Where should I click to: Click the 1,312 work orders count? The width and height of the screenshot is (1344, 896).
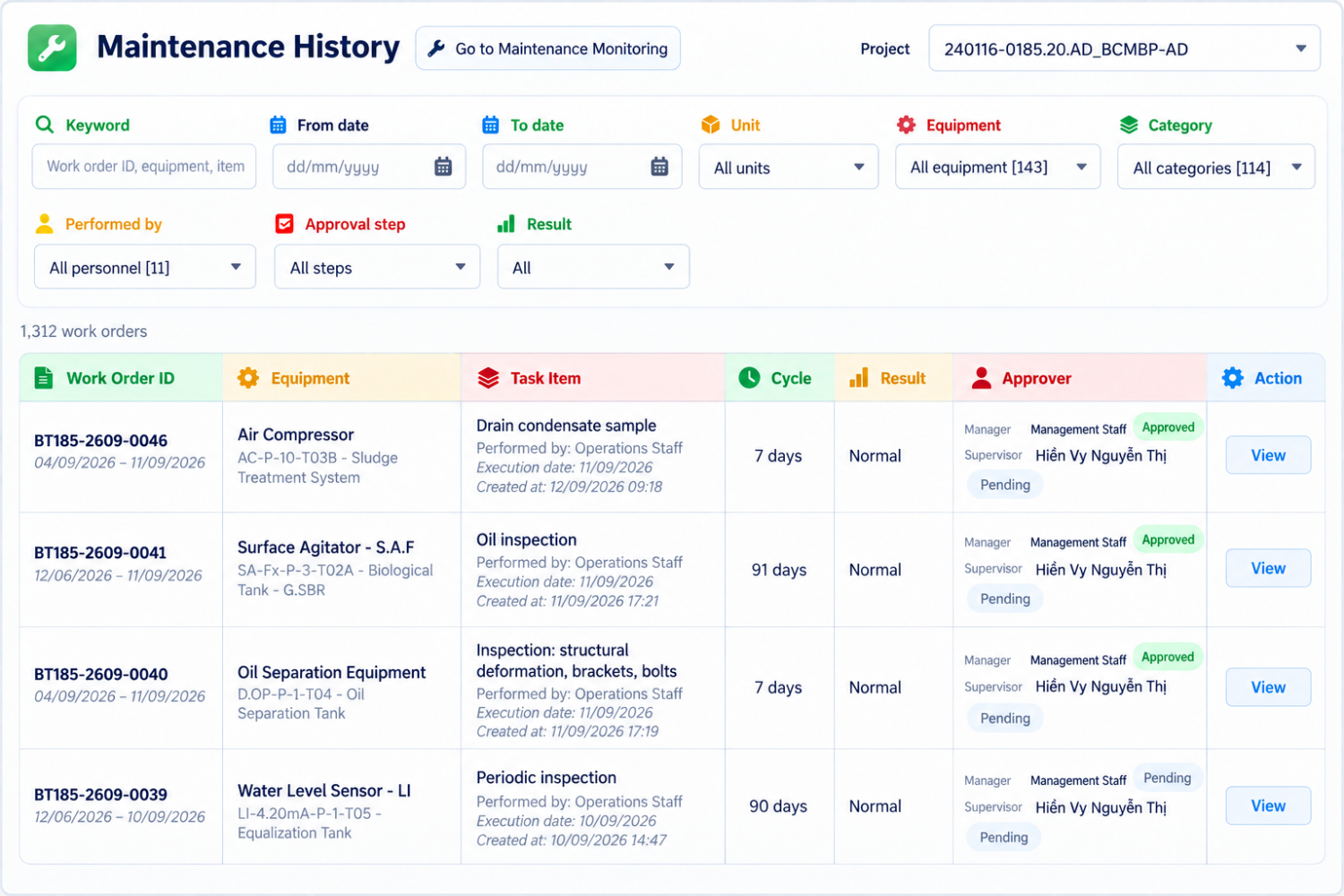pos(83,332)
